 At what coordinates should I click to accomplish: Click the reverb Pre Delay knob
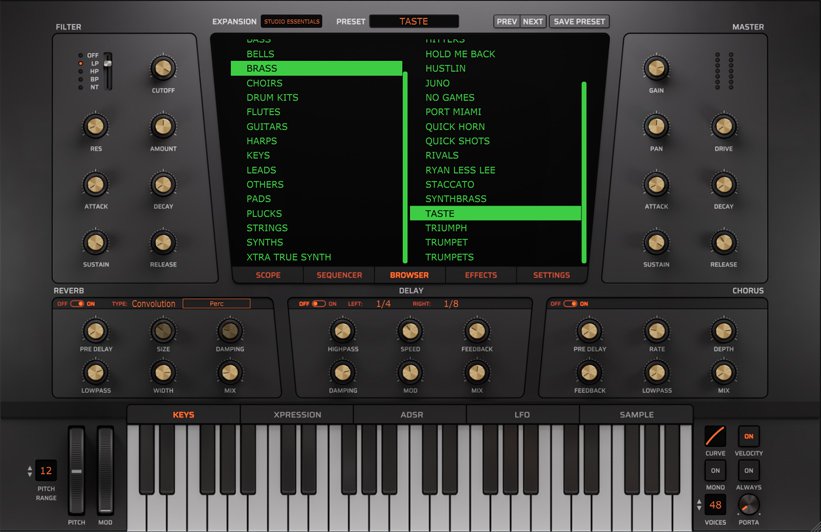[x=95, y=330]
